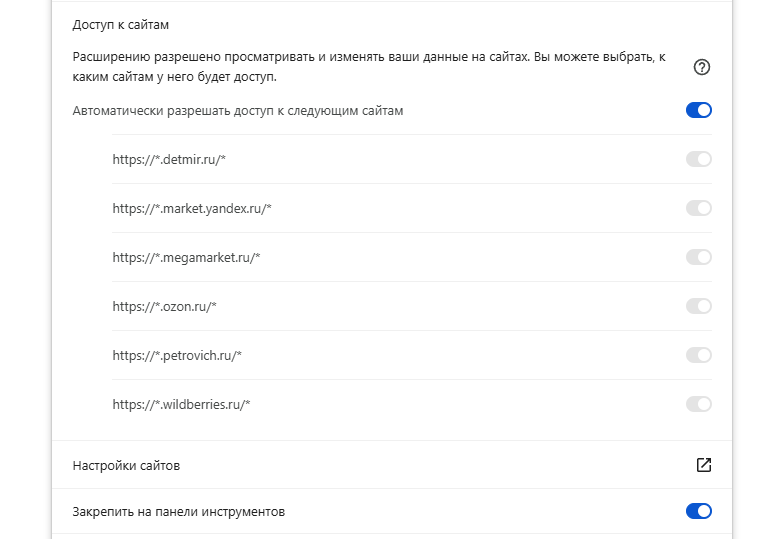Click the "Автоматически разрешать доступ" label text

coord(238,110)
